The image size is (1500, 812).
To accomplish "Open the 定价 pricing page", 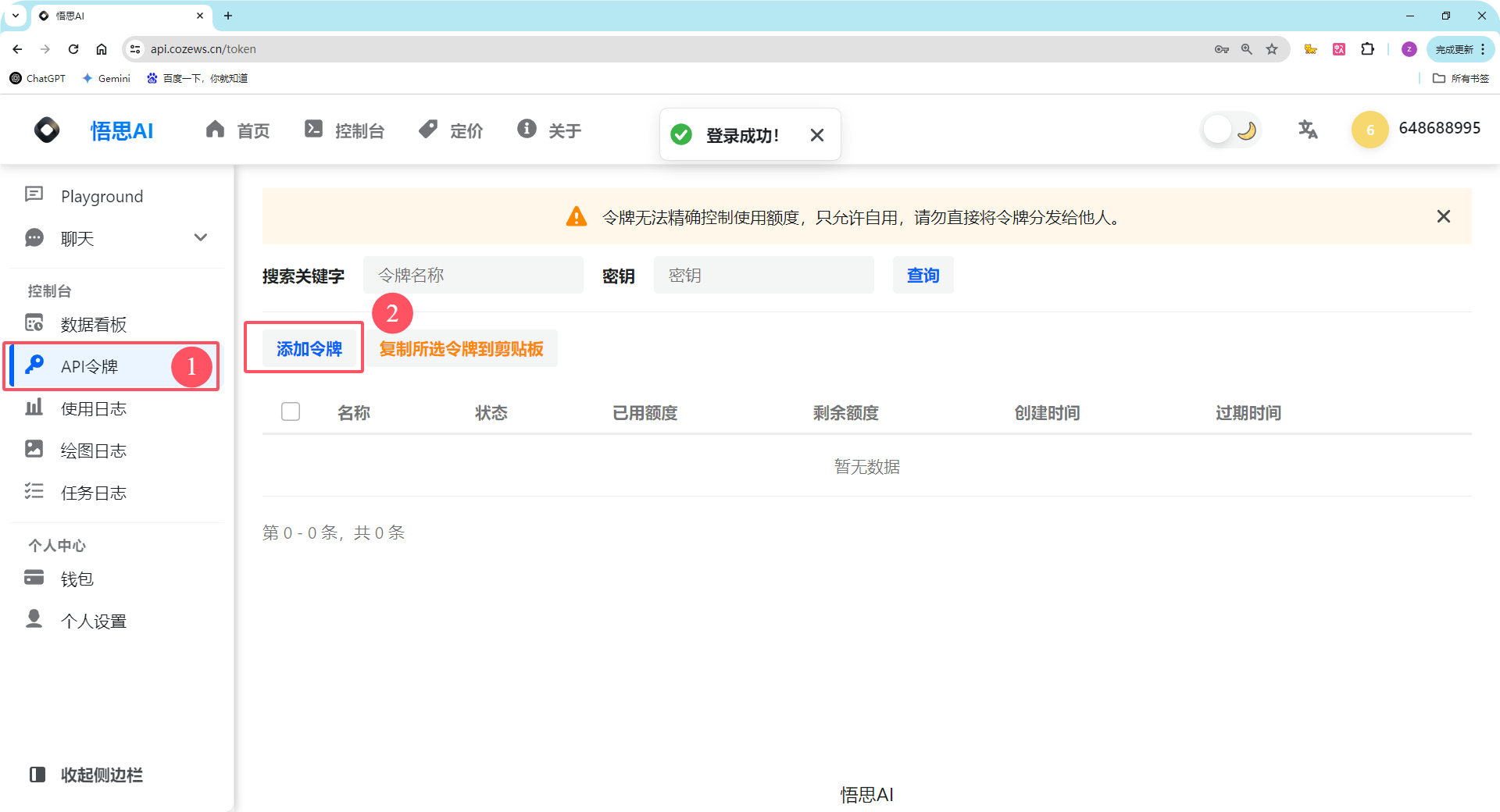I will (x=451, y=130).
